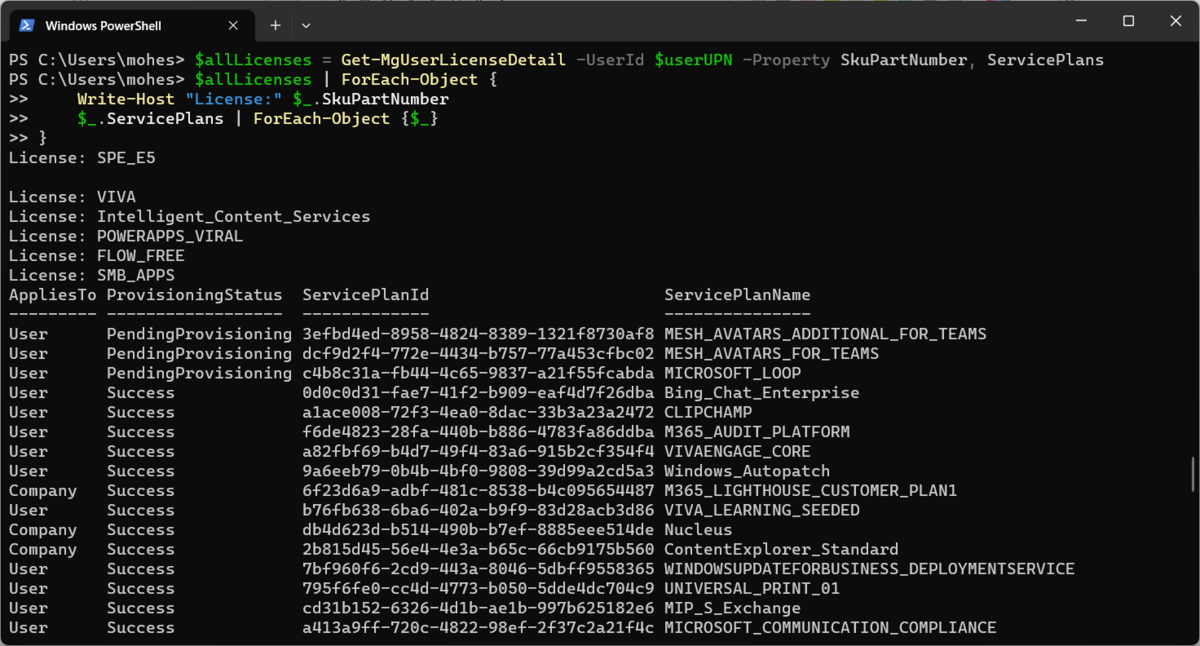Image resolution: width=1200 pixels, height=646 pixels.
Task: Click the License: SPE_E5 line
Action: (82, 158)
